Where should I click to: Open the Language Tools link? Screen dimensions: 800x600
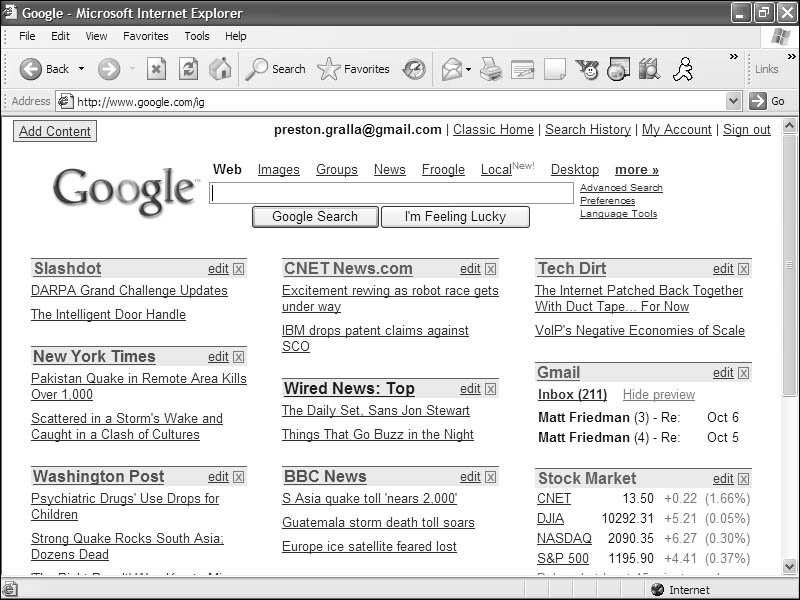coord(618,214)
